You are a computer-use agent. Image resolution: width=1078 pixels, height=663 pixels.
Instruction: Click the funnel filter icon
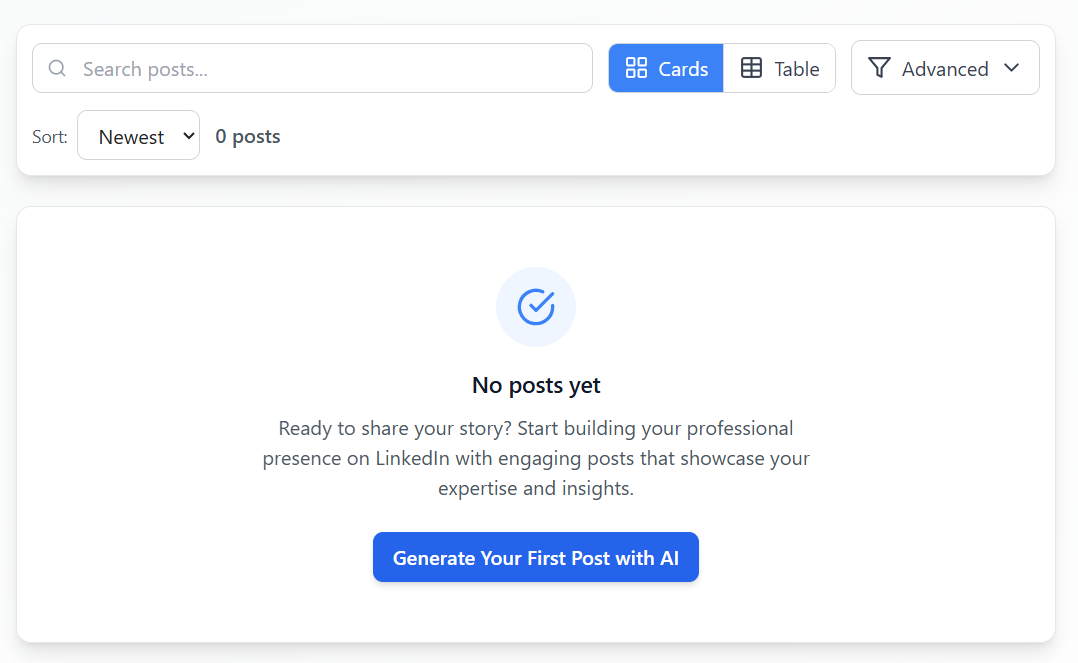click(x=879, y=68)
